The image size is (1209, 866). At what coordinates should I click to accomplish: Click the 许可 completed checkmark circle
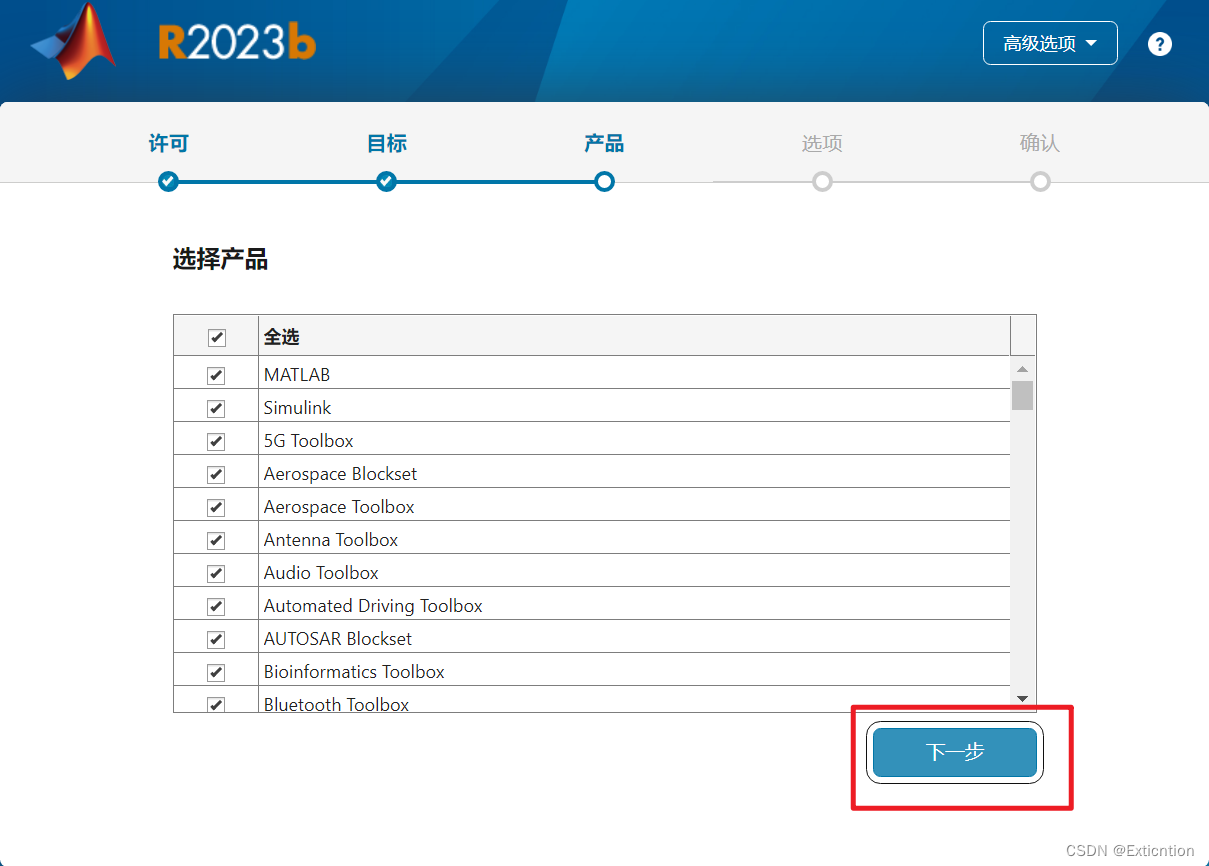(168, 182)
